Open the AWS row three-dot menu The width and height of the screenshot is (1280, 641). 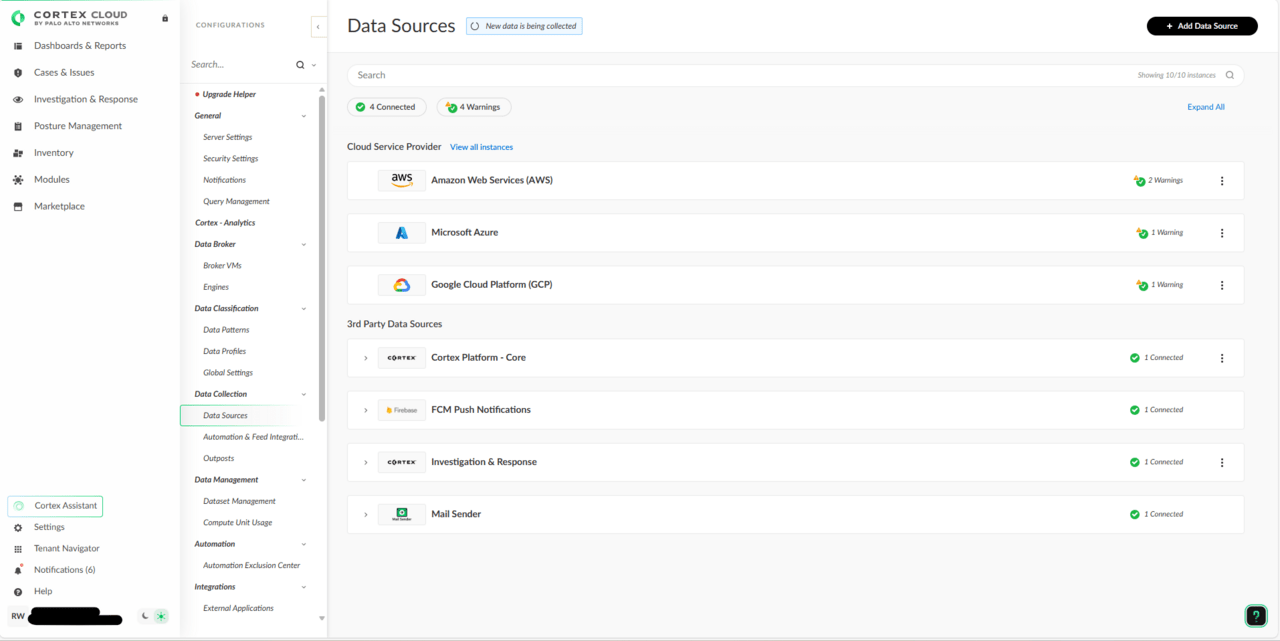pyautogui.click(x=1222, y=181)
